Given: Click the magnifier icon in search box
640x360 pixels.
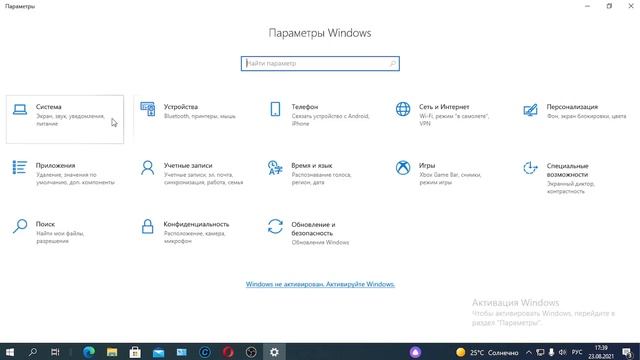Looking at the screenshot, I should [x=392, y=64].
